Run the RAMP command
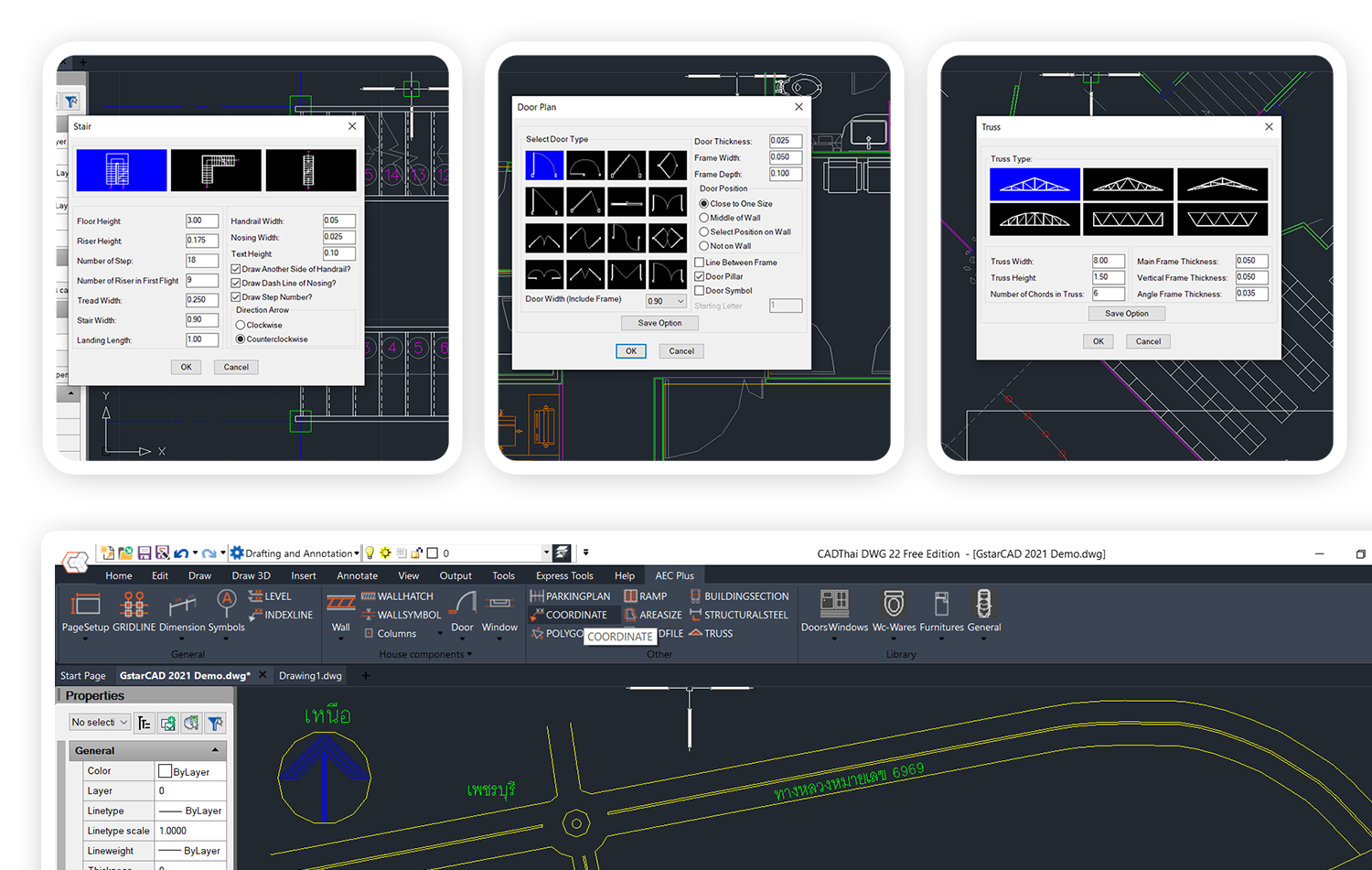The image size is (1372, 870). tap(646, 596)
